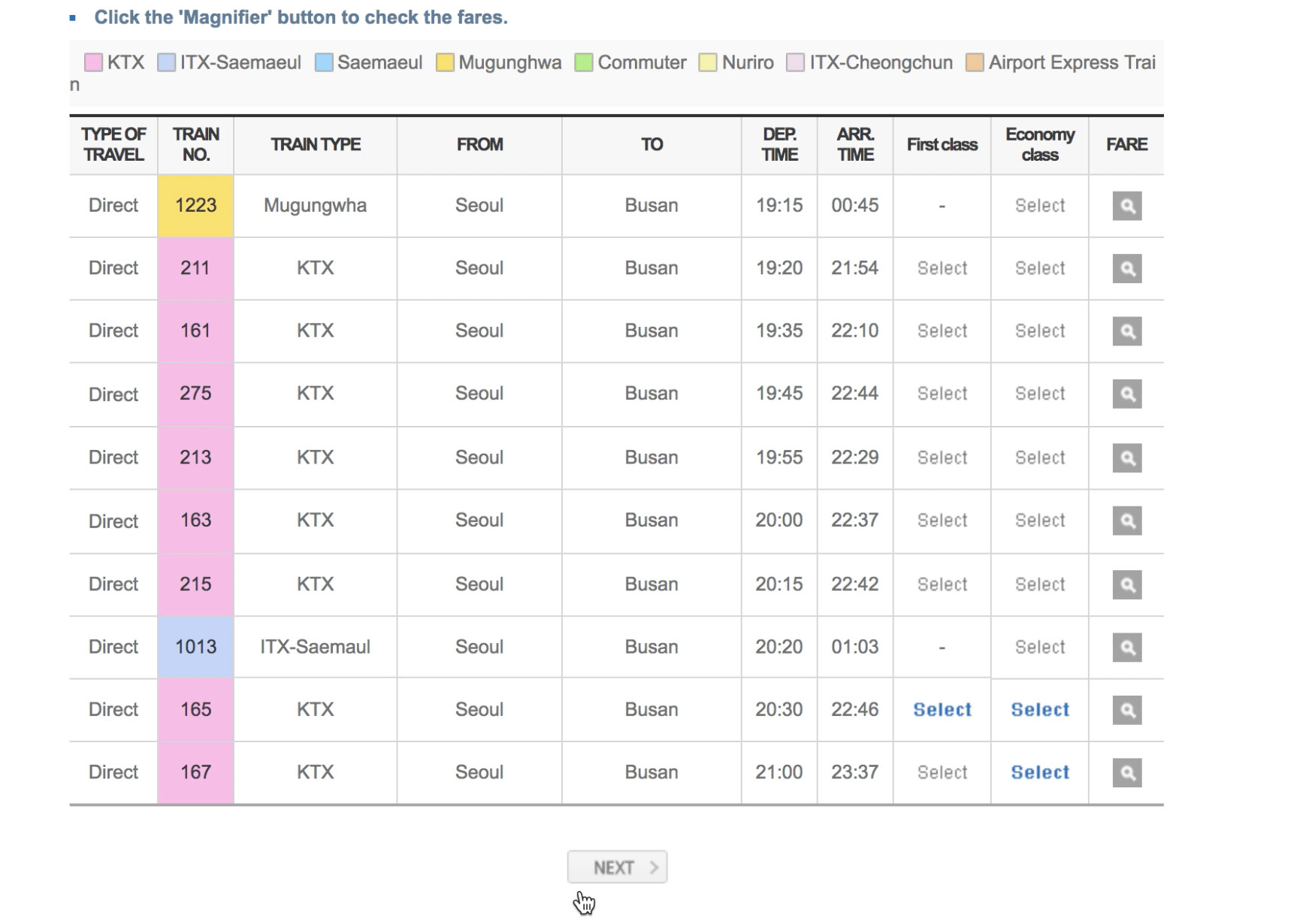This screenshot has width=1306, height=924.
Task: Click greyed First class Select for train 167
Action: [x=942, y=772]
